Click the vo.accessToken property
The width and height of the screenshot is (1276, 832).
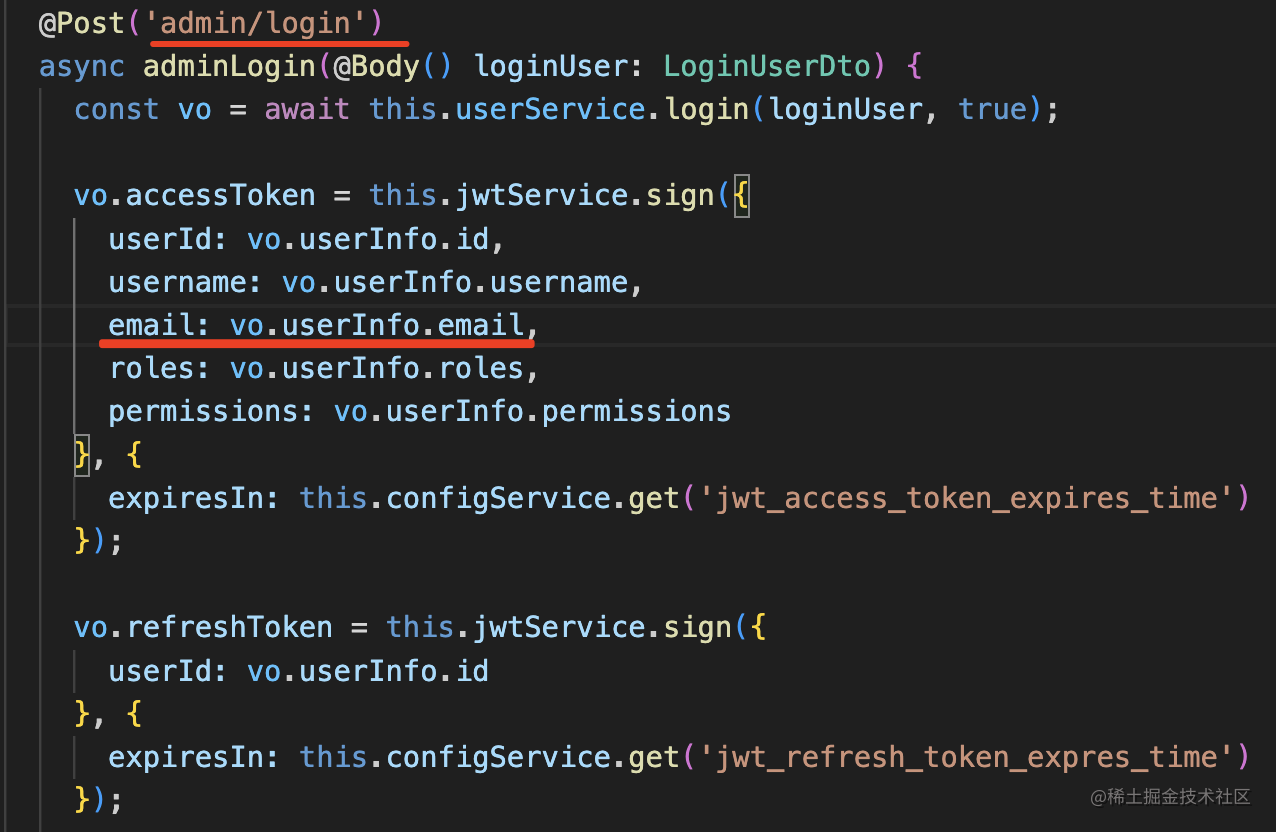[194, 195]
